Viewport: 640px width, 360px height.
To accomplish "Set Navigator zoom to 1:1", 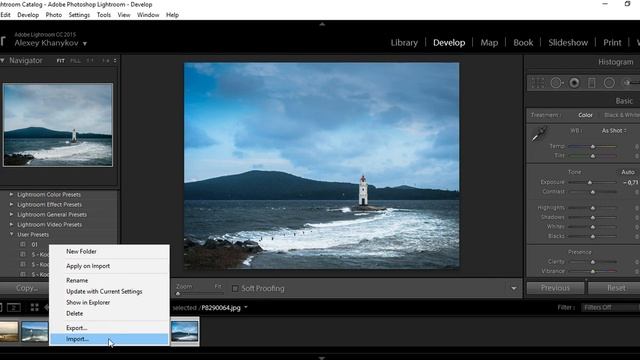I will (90, 60).
